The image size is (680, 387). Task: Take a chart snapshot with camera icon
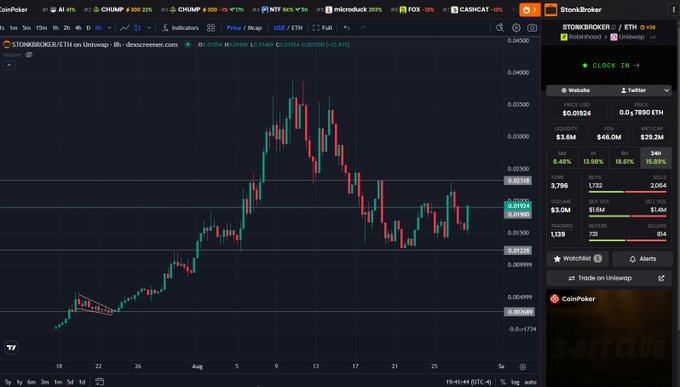pos(532,28)
